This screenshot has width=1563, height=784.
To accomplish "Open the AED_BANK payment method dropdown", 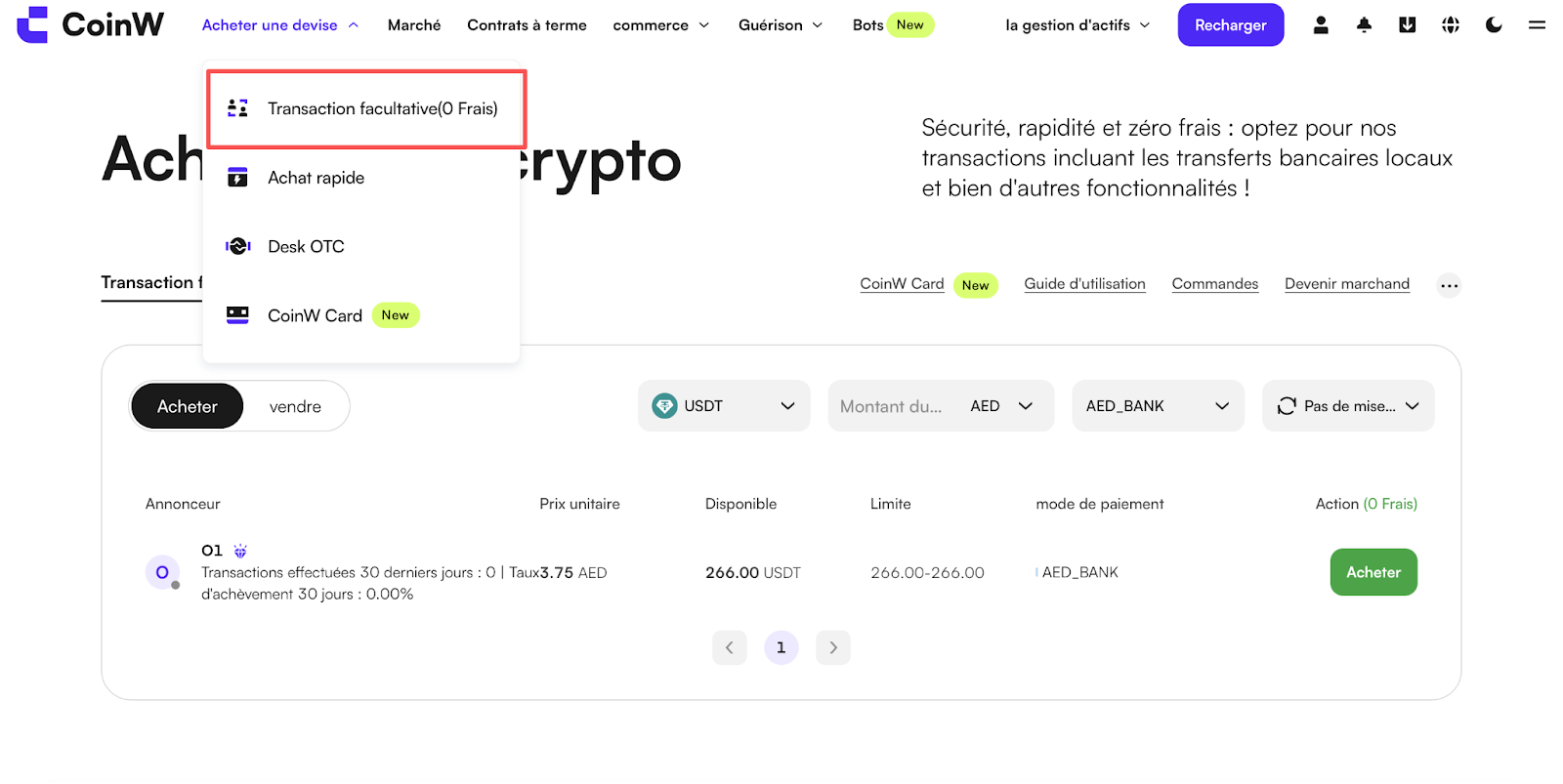I will tap(1158, 406).
